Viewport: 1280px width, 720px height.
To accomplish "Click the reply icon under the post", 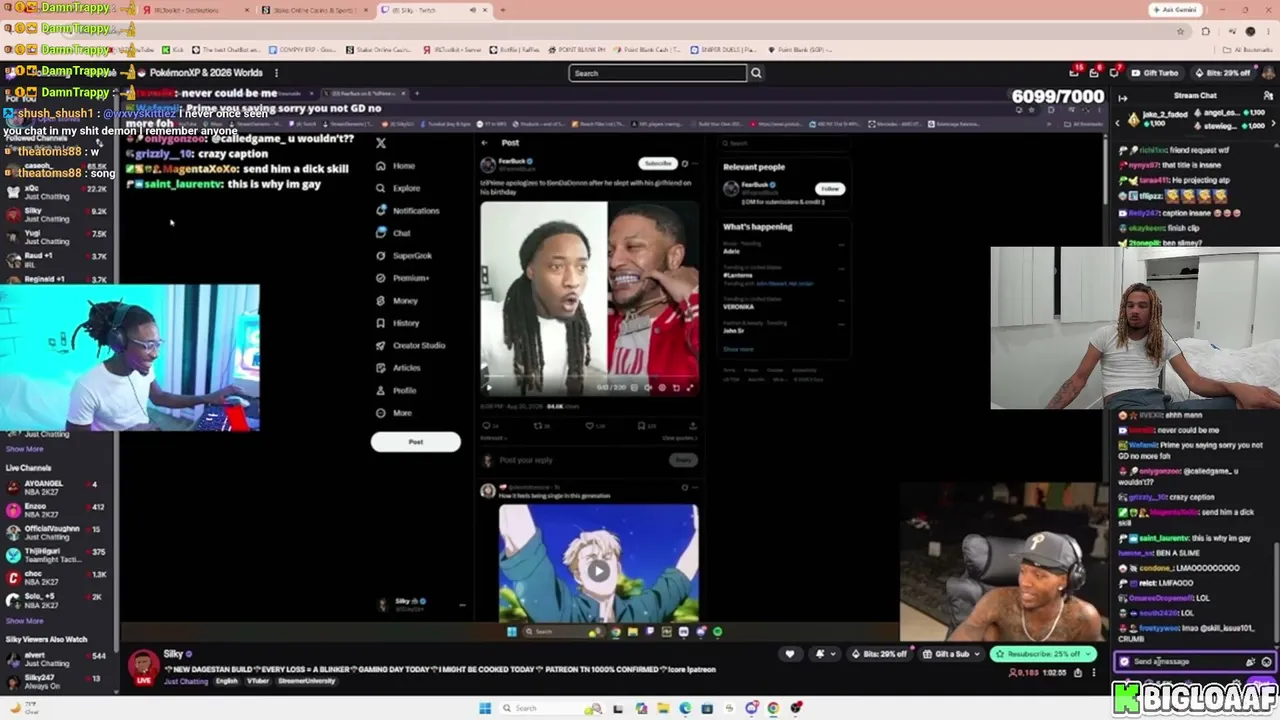I will [x=486, y=426].
